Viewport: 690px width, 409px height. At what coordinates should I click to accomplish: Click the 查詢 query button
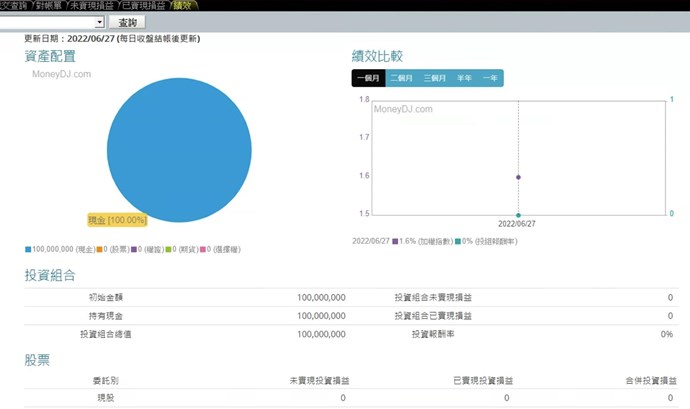[x=128, y=21]
